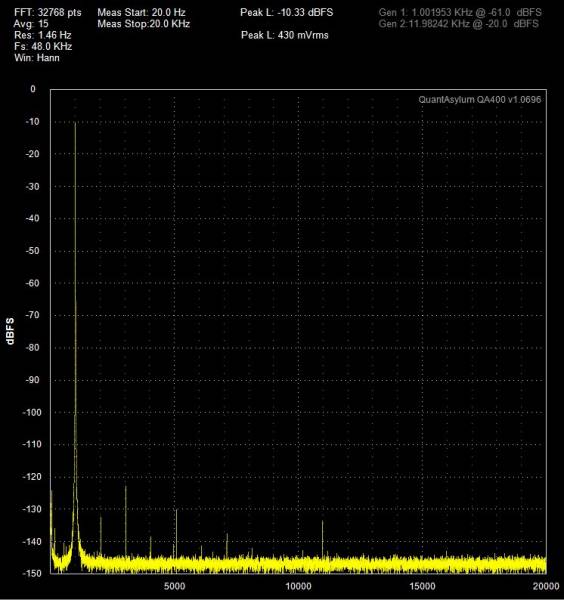Select the Gen 2 generator info line
564x600 pixels.
pyautogui.click(x=458, y=24)
